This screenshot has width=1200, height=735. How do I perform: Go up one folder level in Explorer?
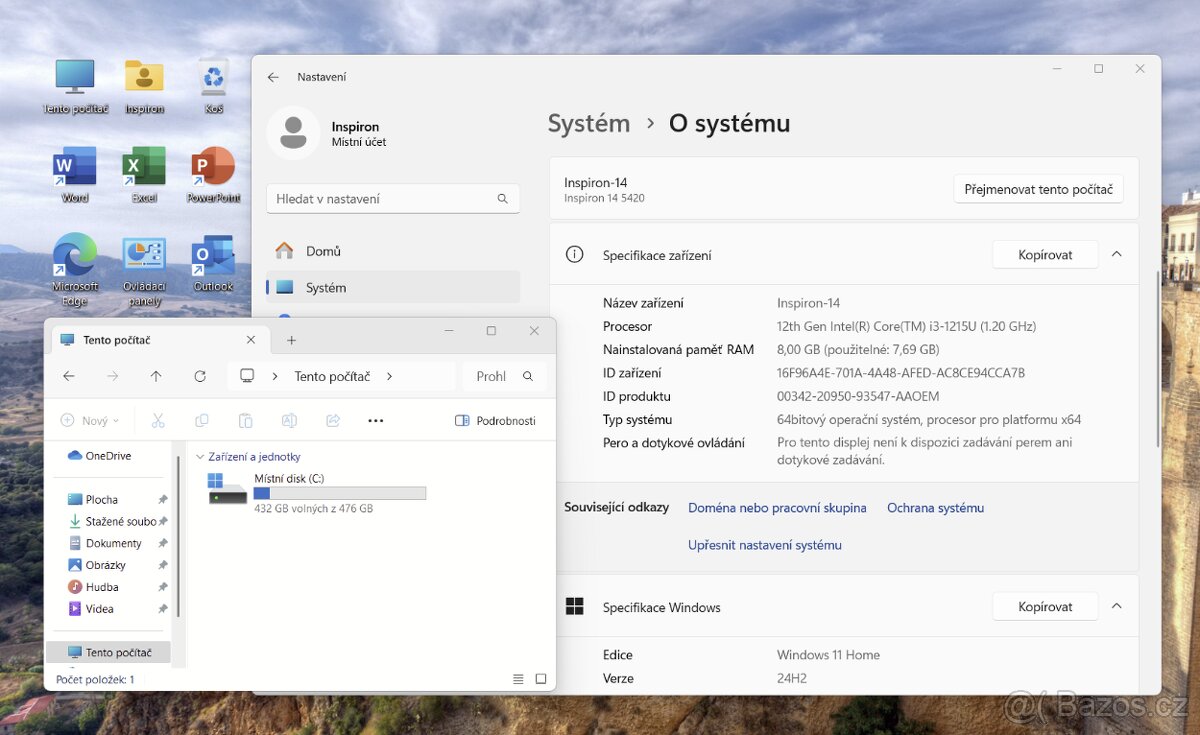156,376
